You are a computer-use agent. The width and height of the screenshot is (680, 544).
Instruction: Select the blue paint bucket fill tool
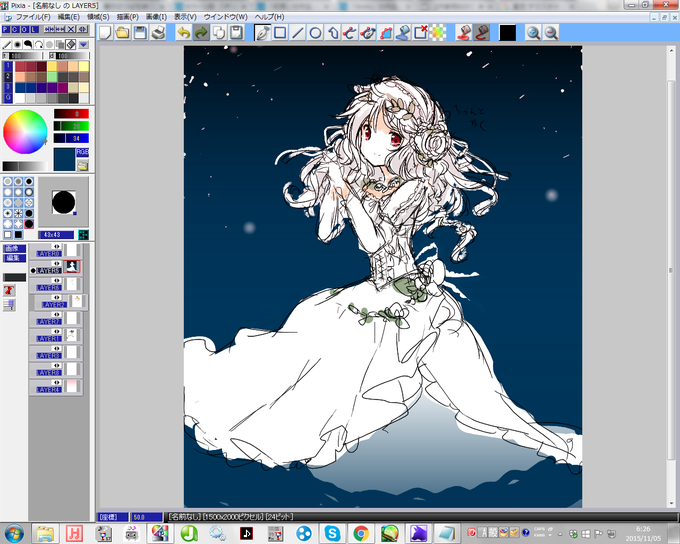coord(403,33)
